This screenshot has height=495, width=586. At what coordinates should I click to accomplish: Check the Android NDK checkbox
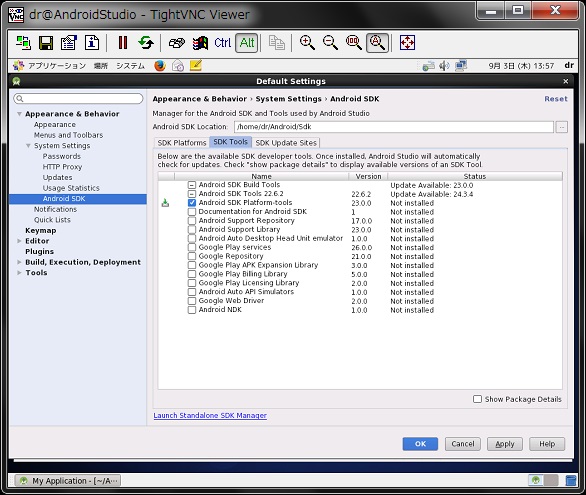tap(192, 310)
